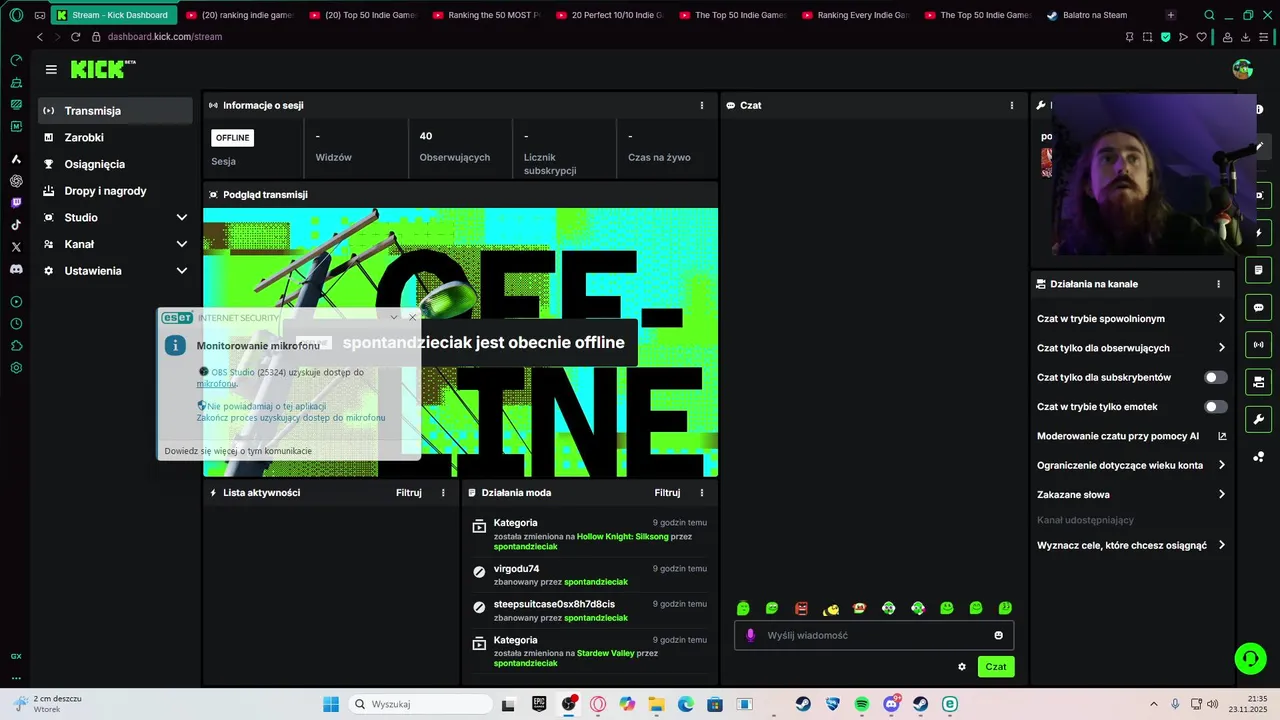
Task: Select Osiągnięcia in the sidebar
Action: [115, 164]
